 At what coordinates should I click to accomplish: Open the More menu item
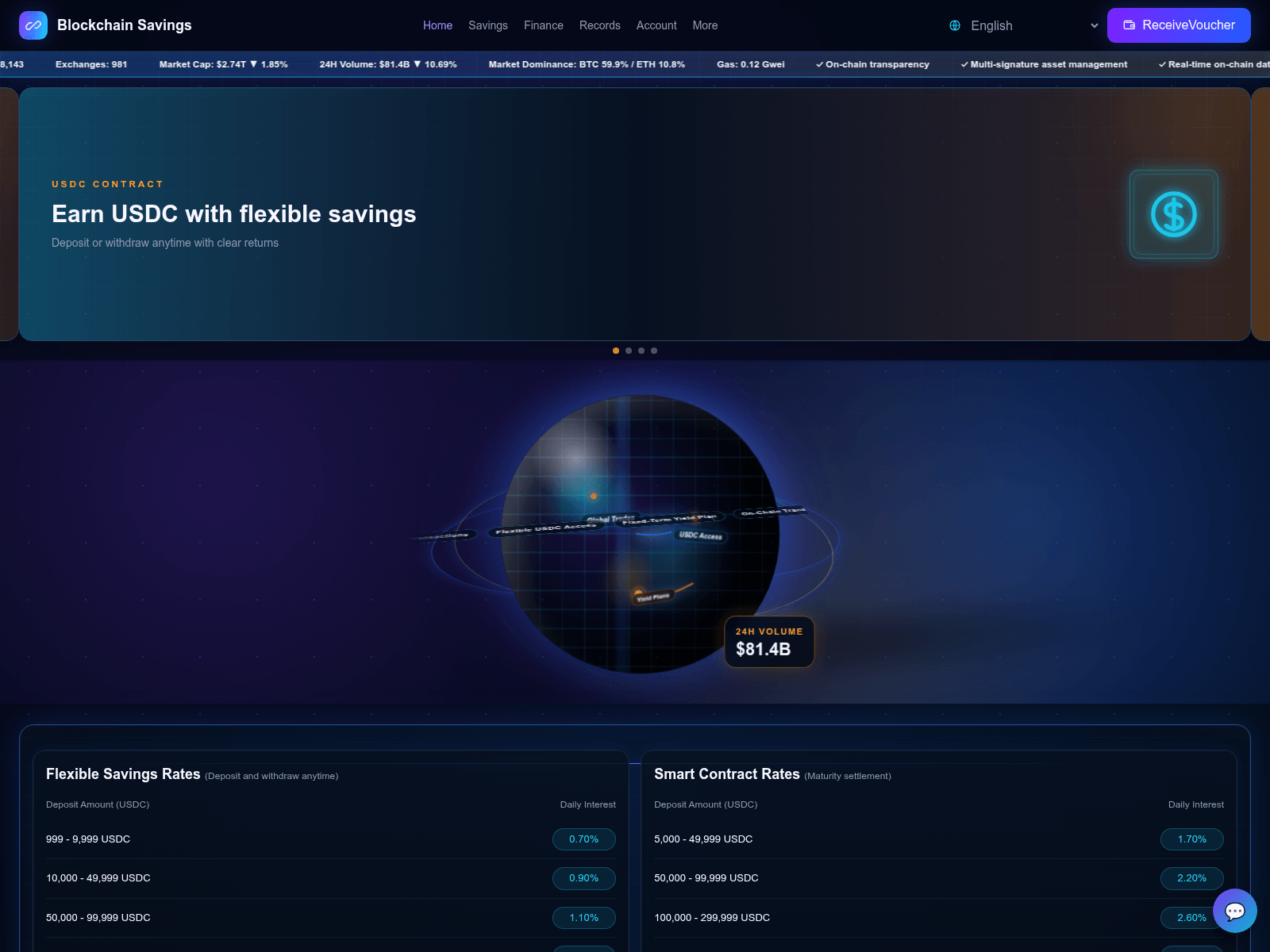705,25
